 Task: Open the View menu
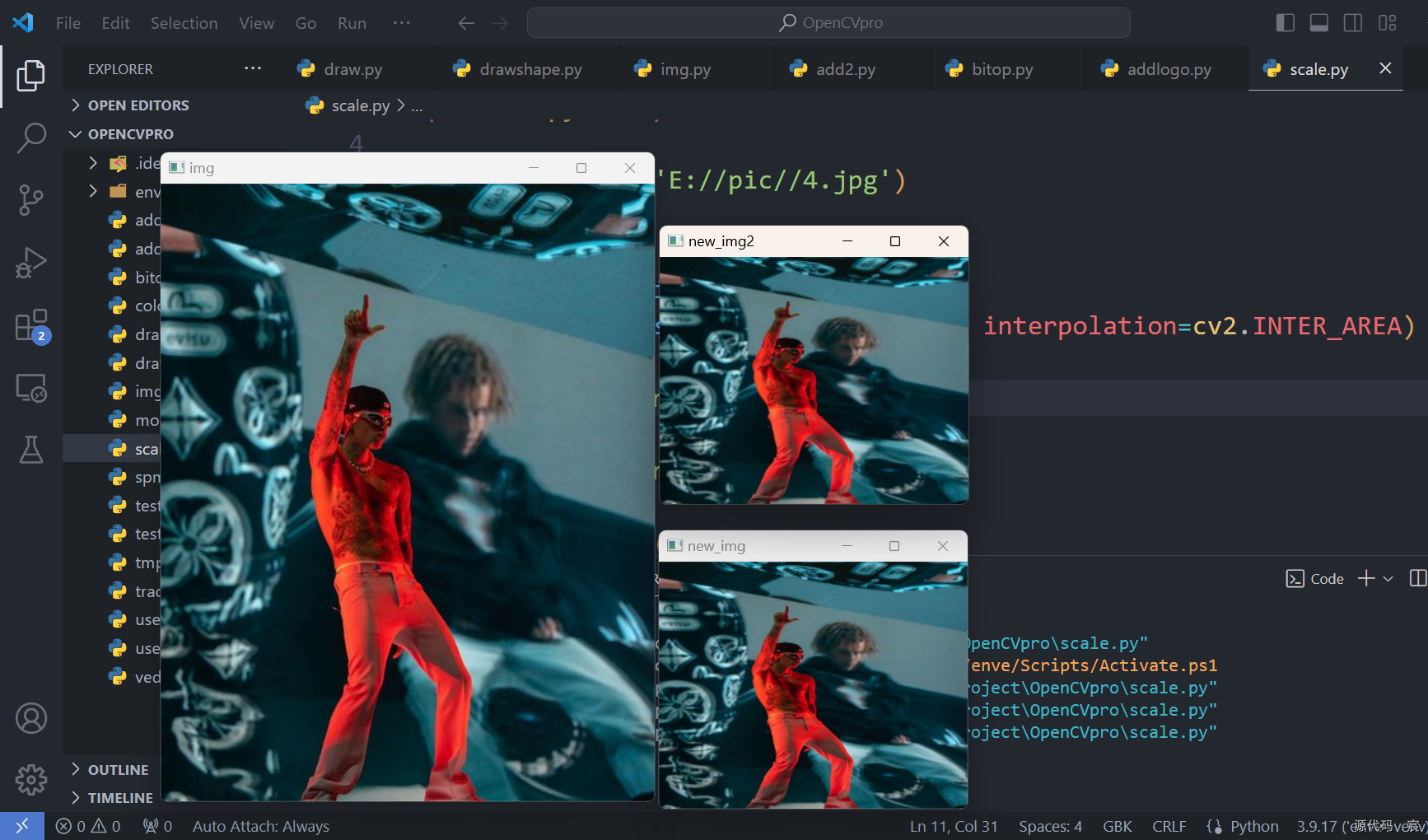(256, 23)
